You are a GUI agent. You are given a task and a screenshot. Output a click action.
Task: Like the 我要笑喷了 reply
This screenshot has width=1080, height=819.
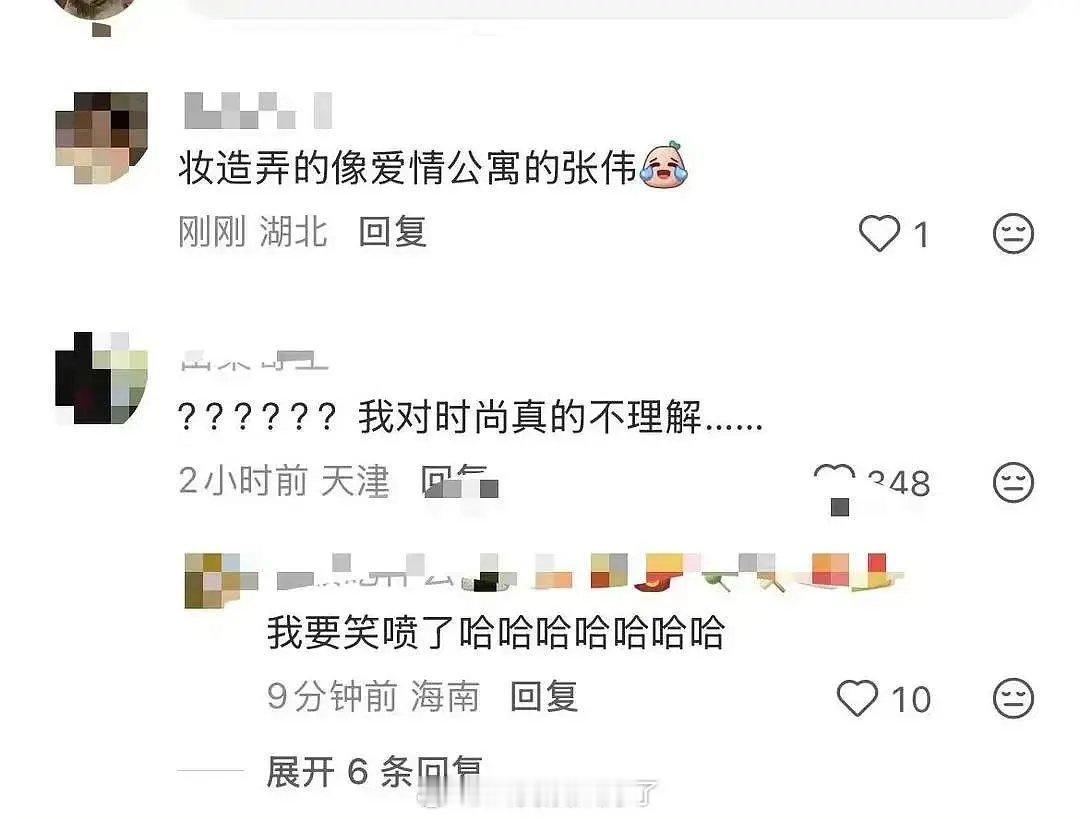858,698
